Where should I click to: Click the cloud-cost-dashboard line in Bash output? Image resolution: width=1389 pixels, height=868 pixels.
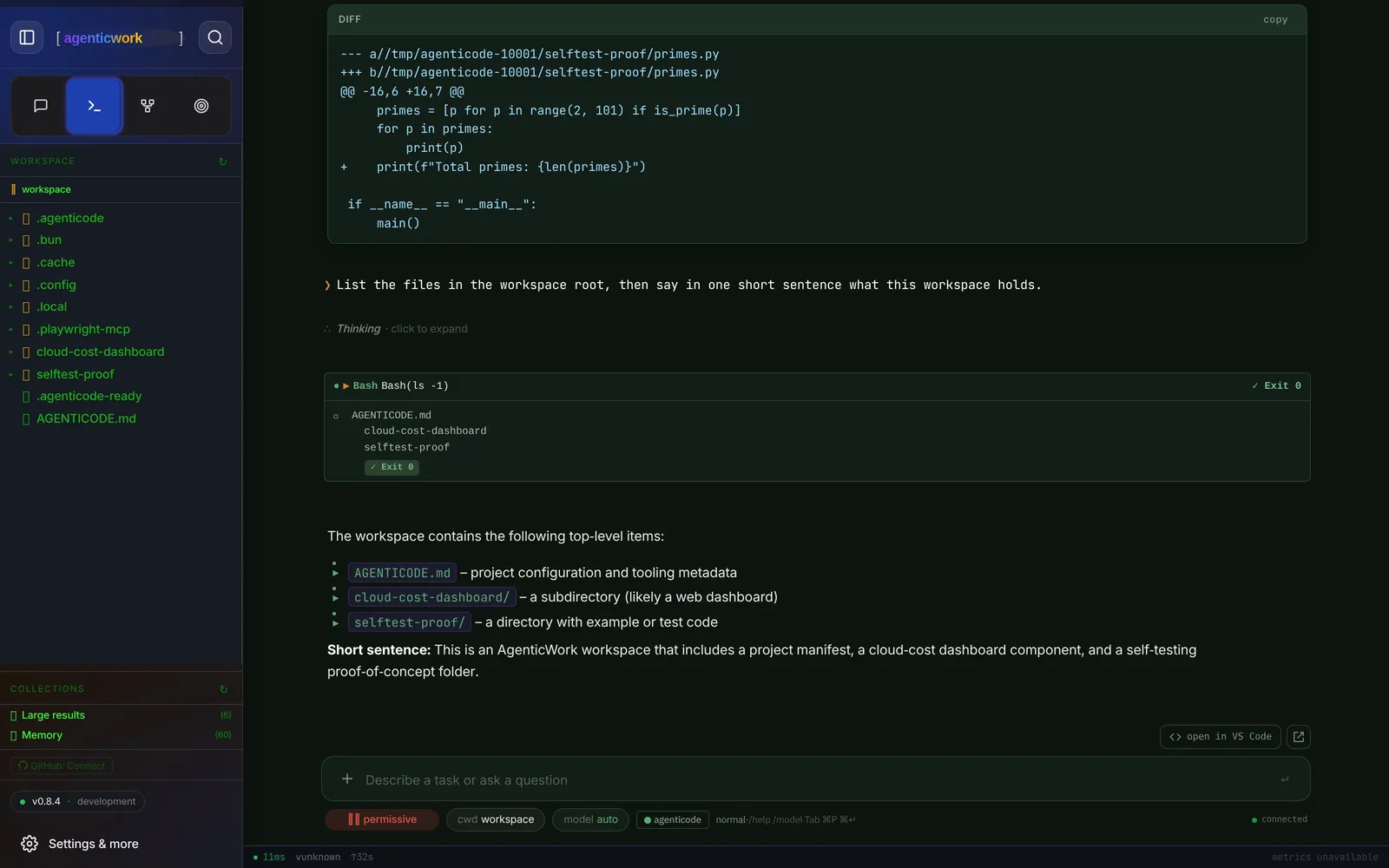[425, 431]
